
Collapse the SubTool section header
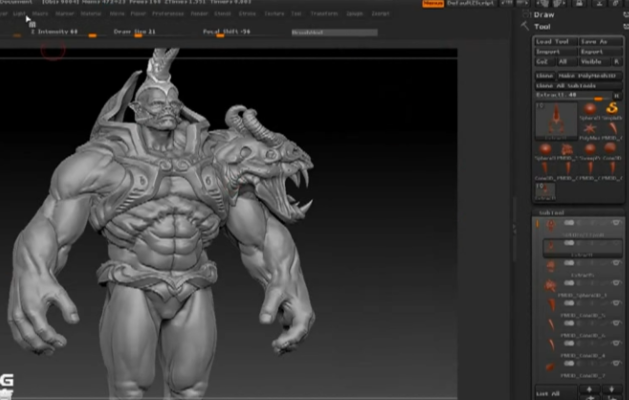coord(552,212)
